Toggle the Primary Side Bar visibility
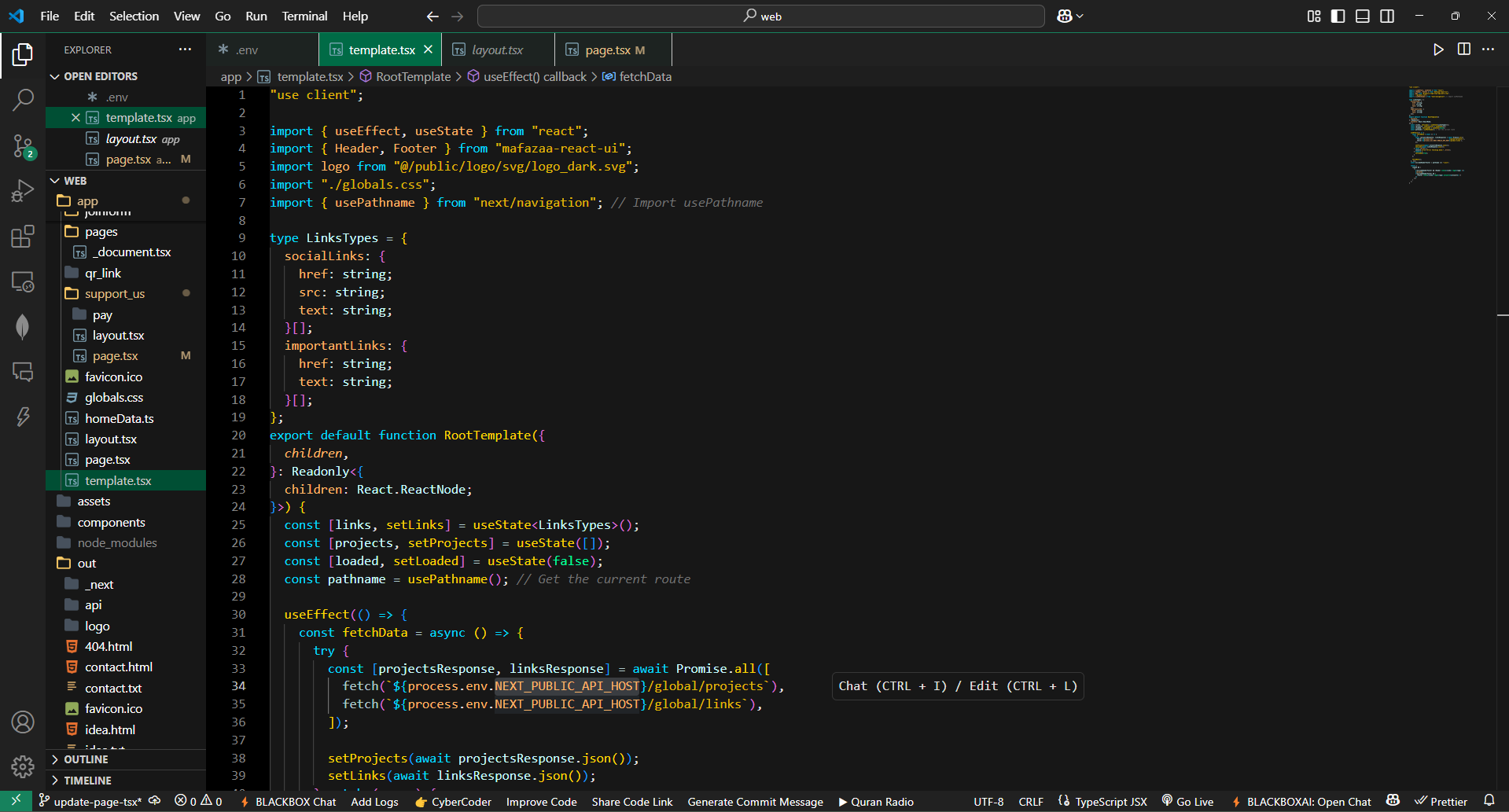 tap(1338, 17)
